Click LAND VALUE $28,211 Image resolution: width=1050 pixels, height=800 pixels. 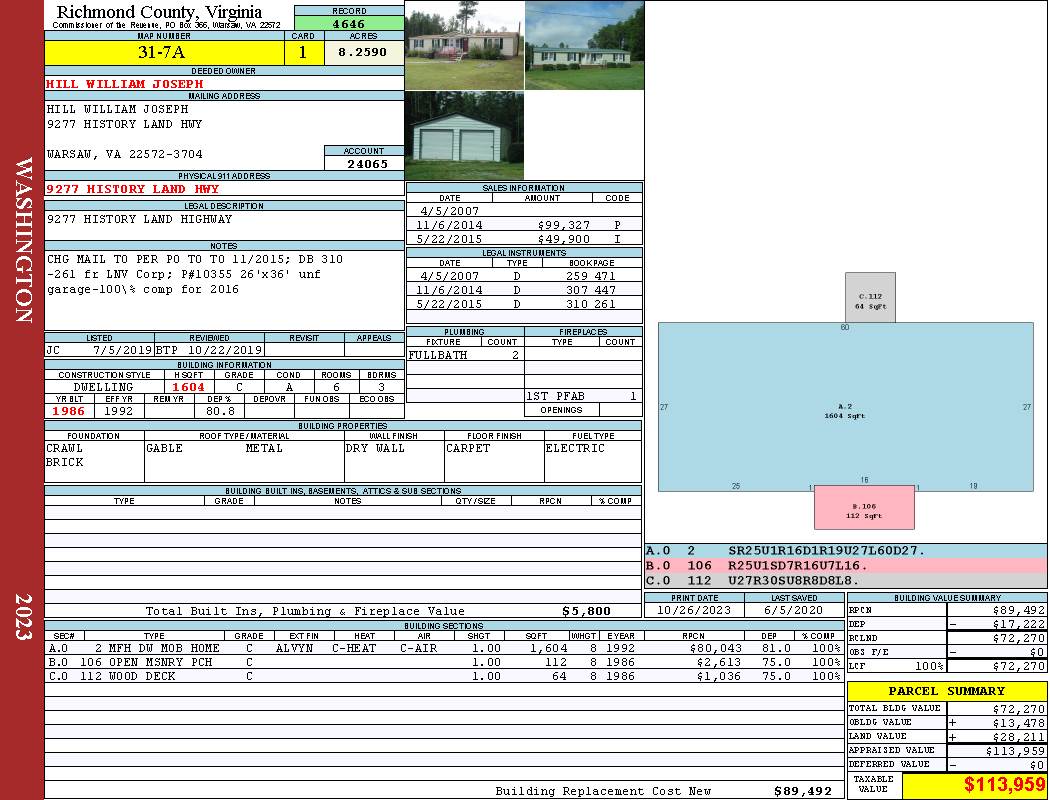click(1019, 736)
